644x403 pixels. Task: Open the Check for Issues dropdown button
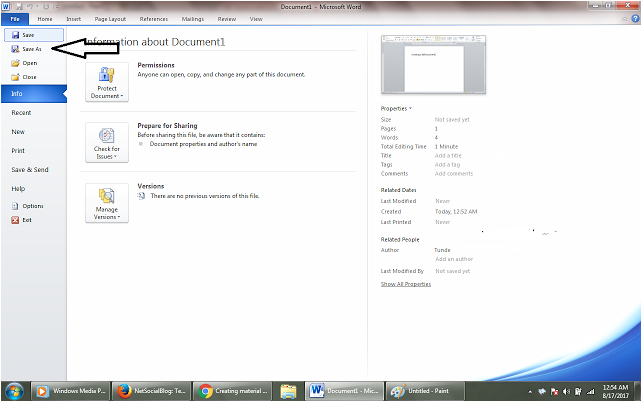107,142
